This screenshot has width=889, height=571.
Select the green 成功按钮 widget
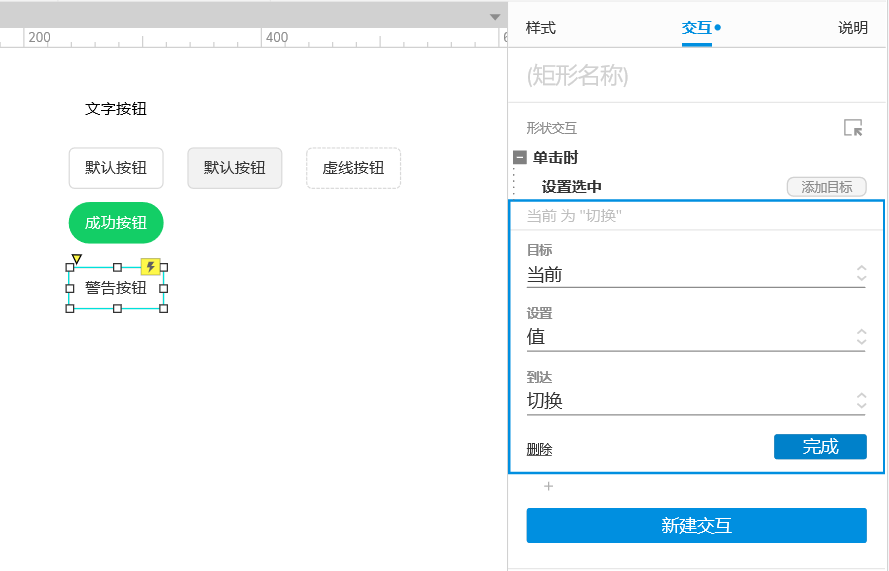(x=116, y=223)
